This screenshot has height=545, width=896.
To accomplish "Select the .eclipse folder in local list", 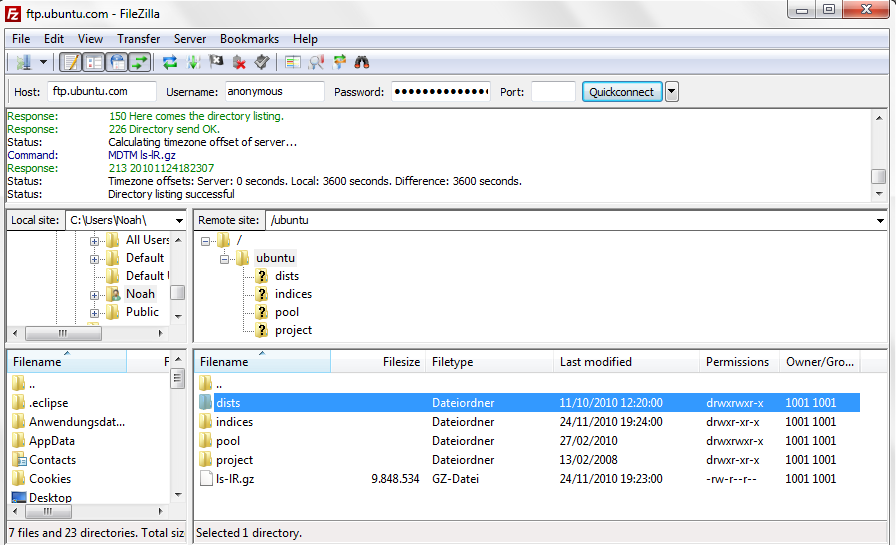I will point(49,403).
